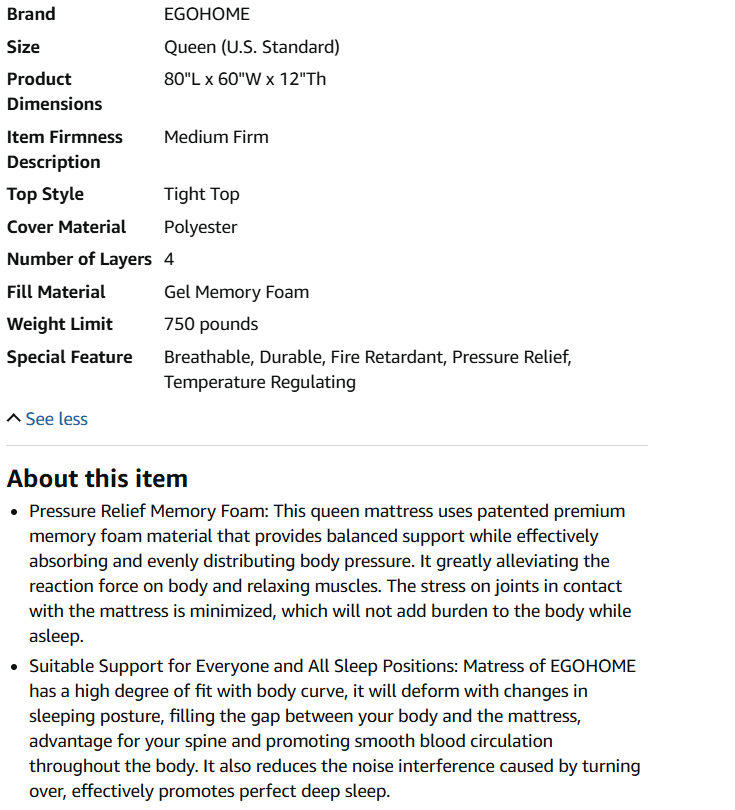The width and height of the screenshot is (735, 810).
Task: Click the 'Cover Material' label
Action: point(66,227)
